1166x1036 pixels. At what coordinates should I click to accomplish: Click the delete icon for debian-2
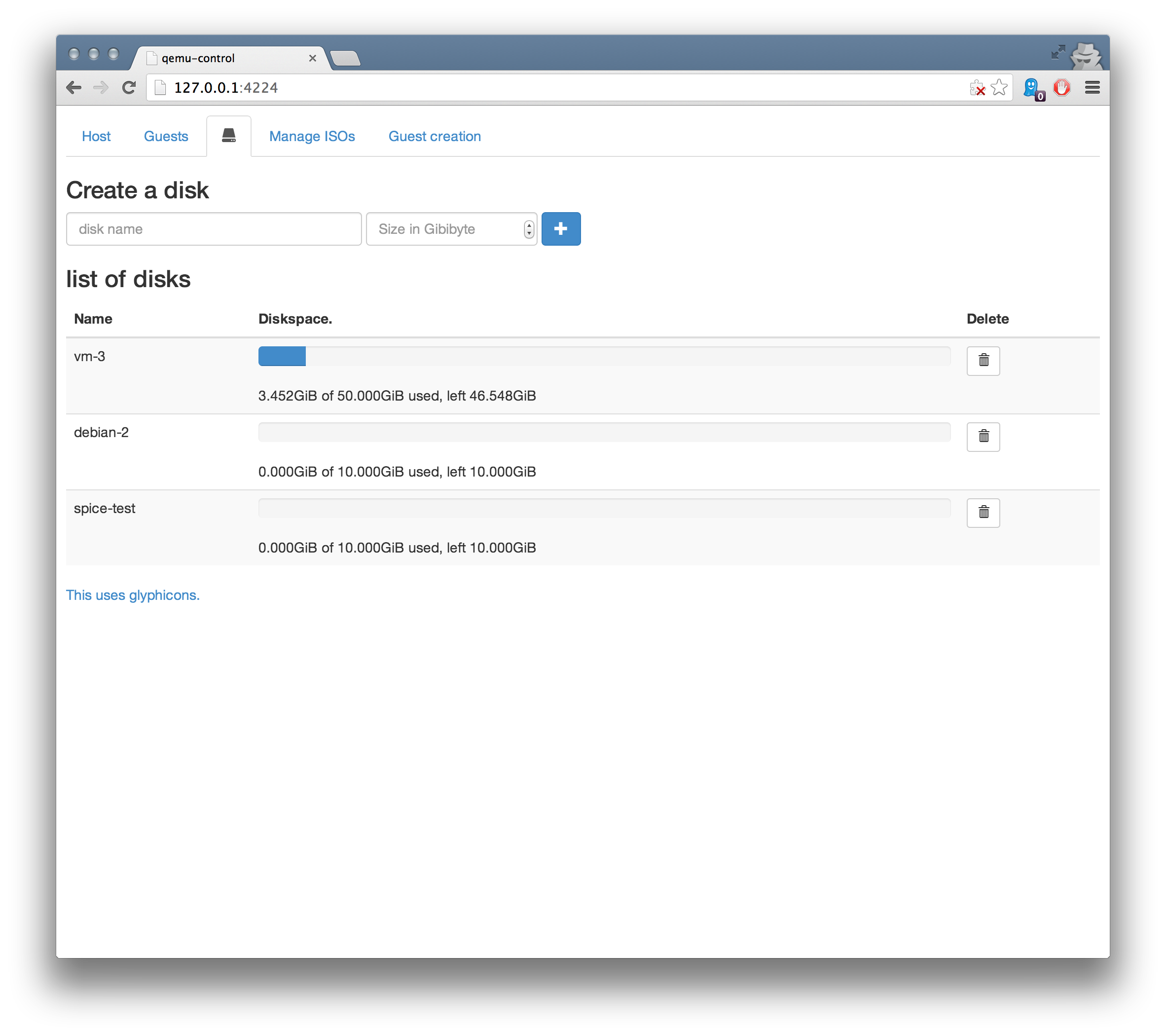[x=983, y=436]
